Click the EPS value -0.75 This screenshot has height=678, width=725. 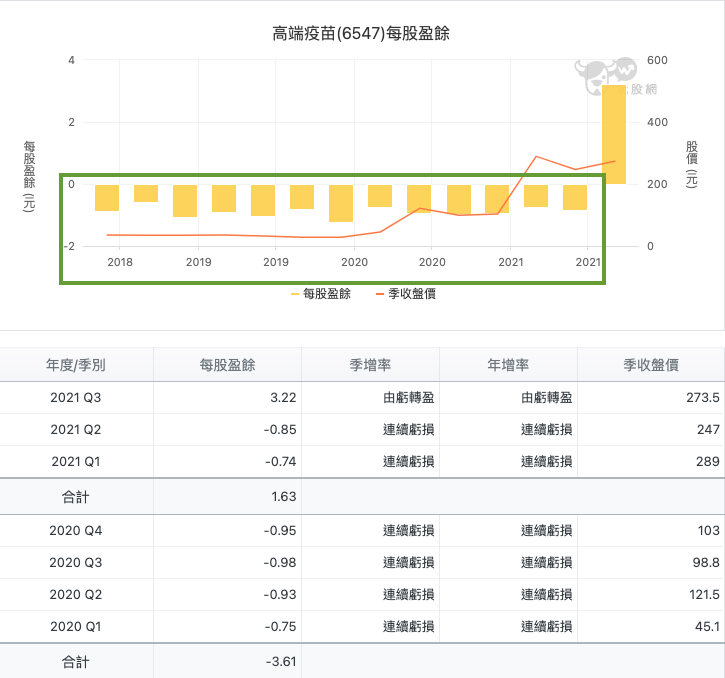pos(280,626)
